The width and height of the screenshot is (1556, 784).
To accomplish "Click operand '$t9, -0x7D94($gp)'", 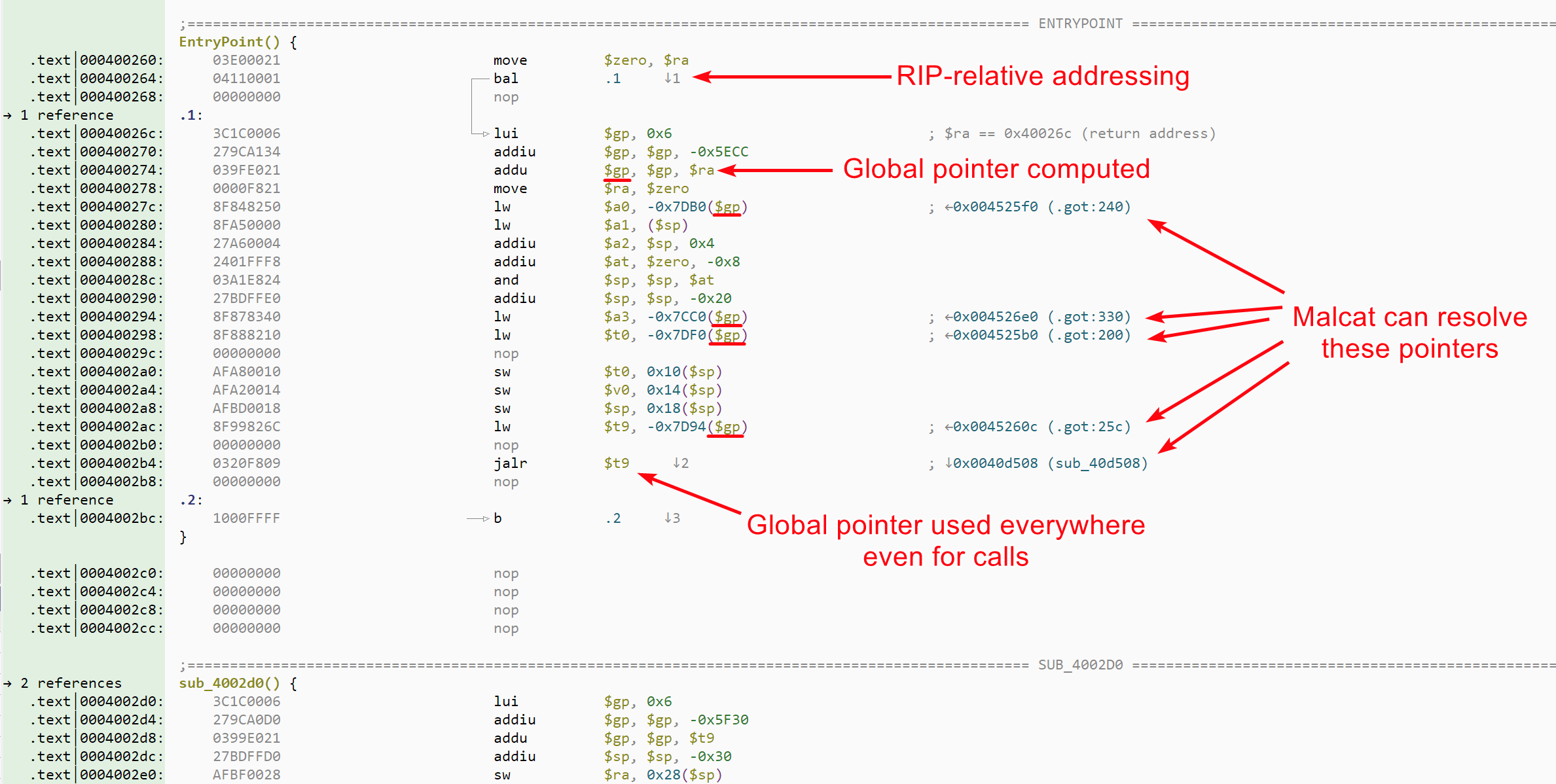I will pos(676,427).
